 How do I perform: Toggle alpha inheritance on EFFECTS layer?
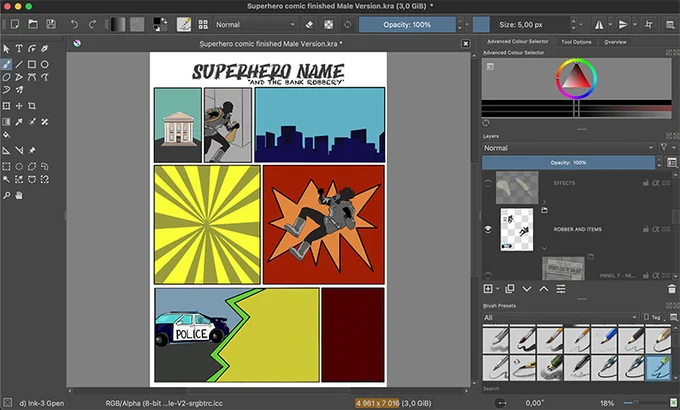(x=656, y=183)
